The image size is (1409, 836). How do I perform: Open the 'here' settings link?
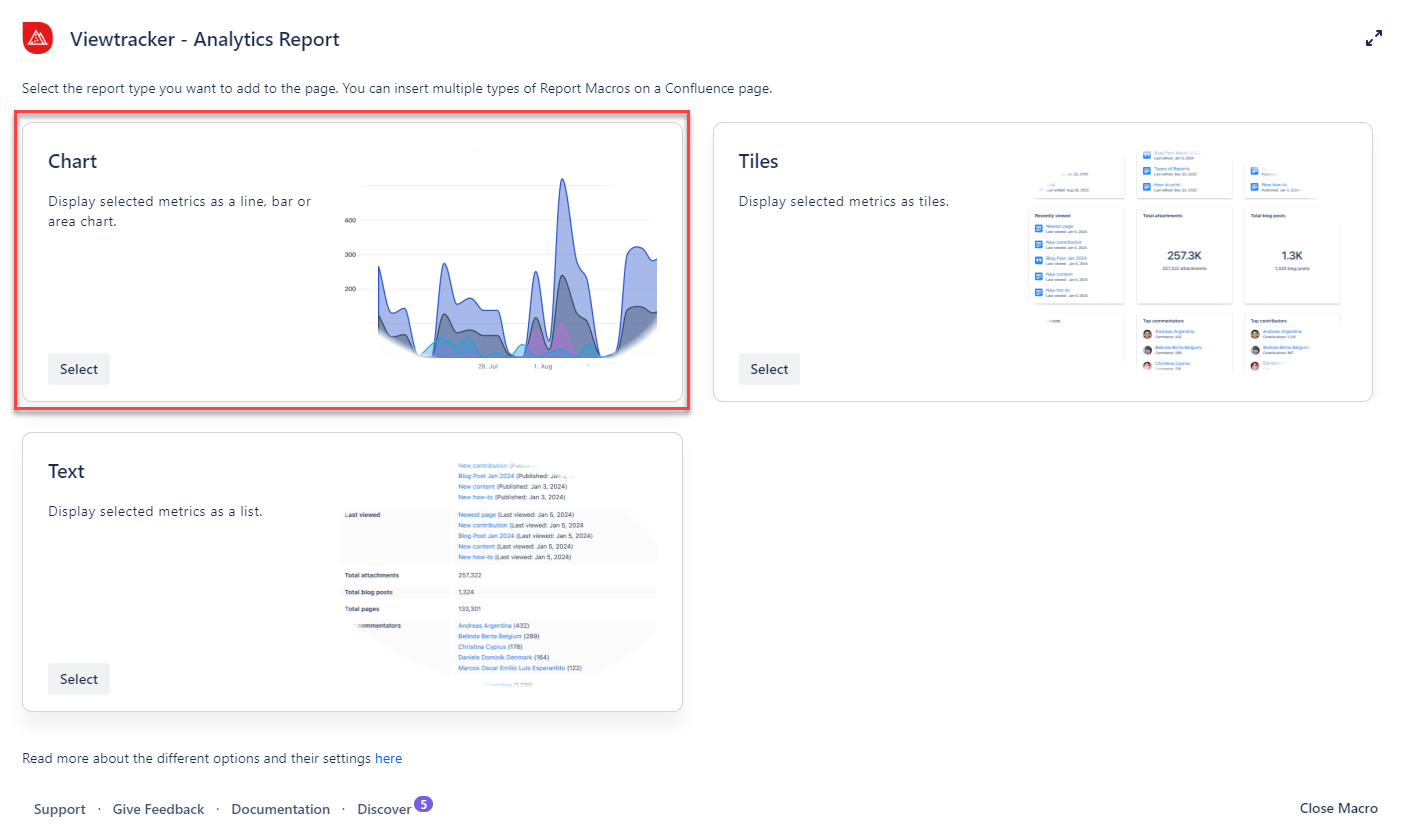[x=388, y=758]
